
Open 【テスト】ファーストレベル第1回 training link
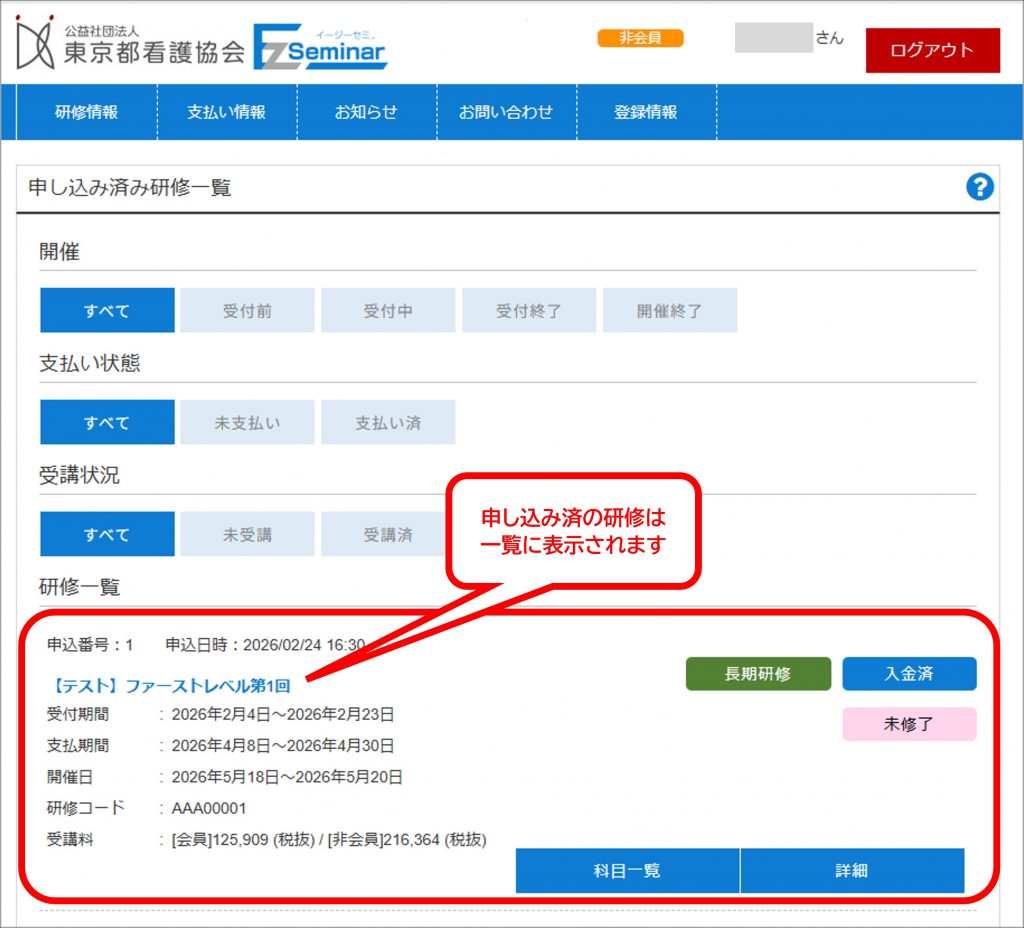click(171, 686)
